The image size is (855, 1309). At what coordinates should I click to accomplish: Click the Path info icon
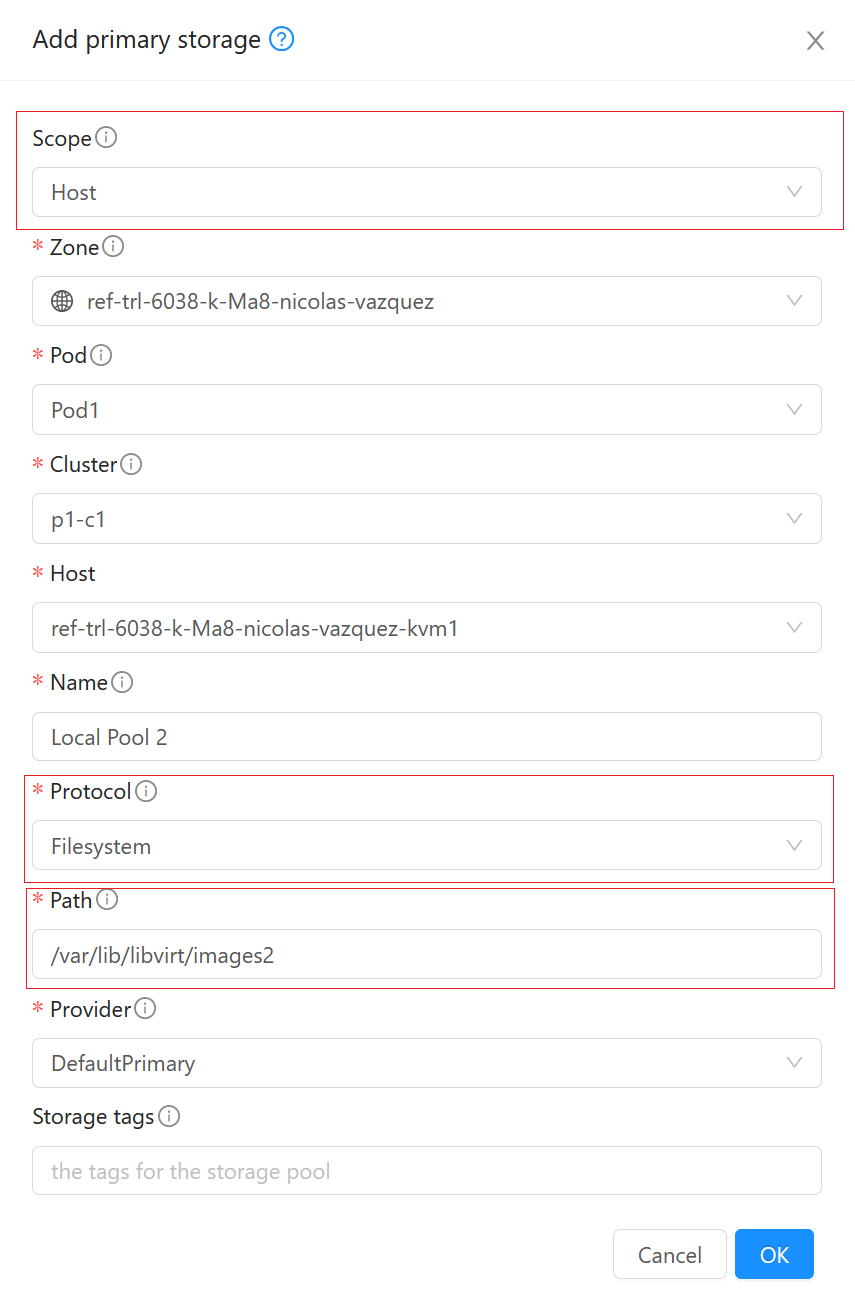coord(106,900)
